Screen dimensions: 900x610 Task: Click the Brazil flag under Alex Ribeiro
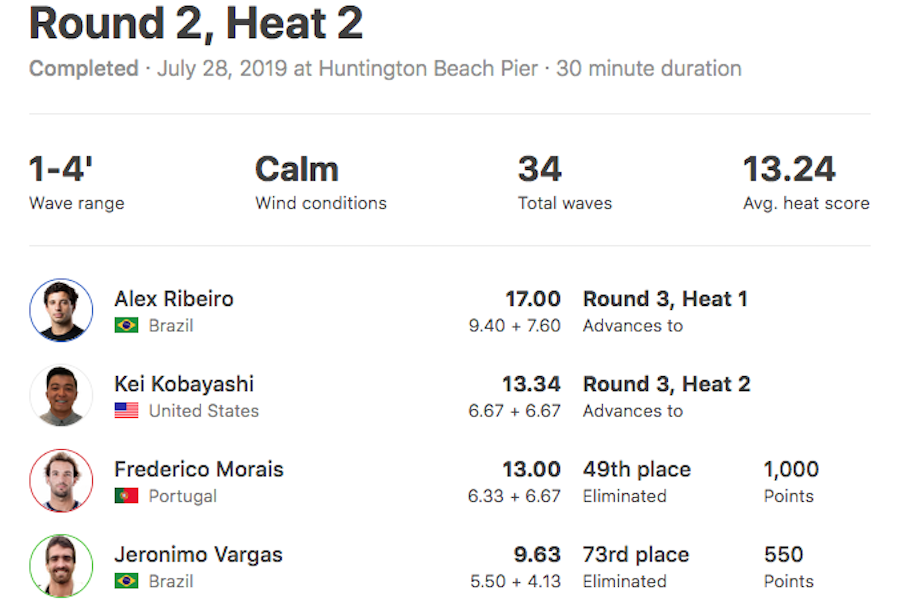coord(126,325)
